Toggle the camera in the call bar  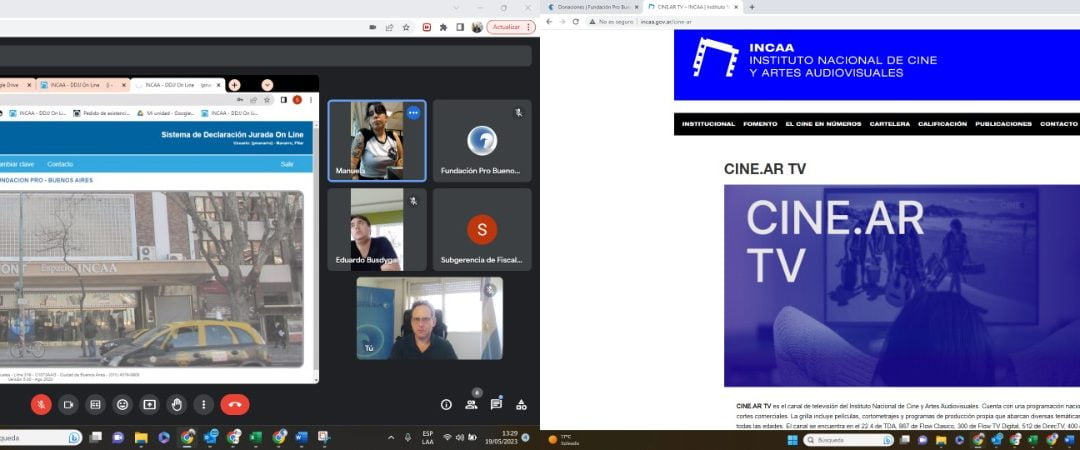click(68, 404)
